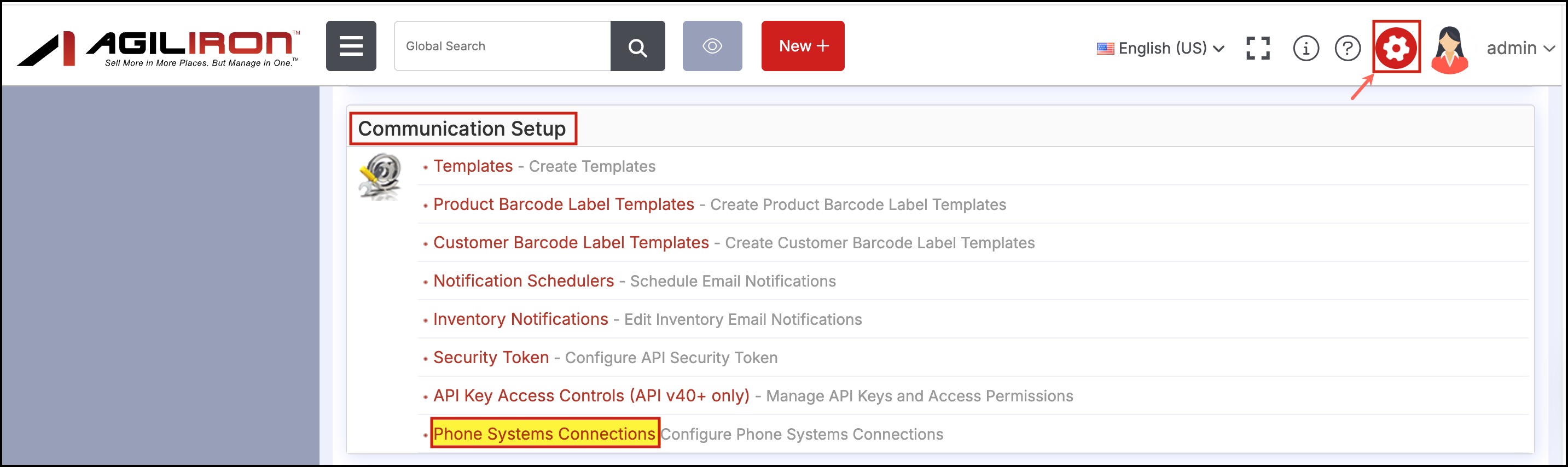Open Notification Schedulers link

(x=524, y=281)
